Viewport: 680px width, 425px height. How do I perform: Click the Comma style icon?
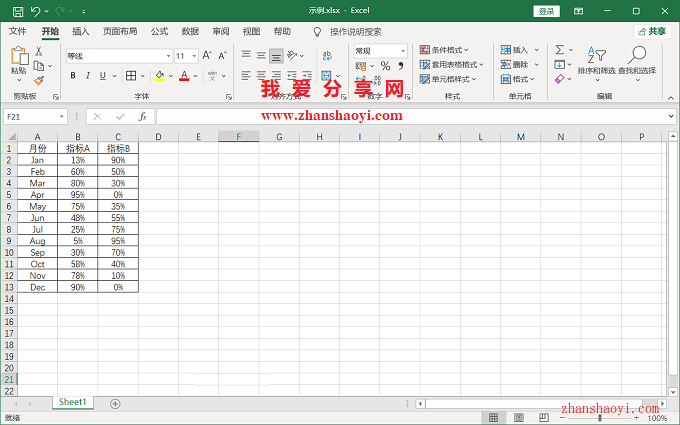(x=401, y=66)
